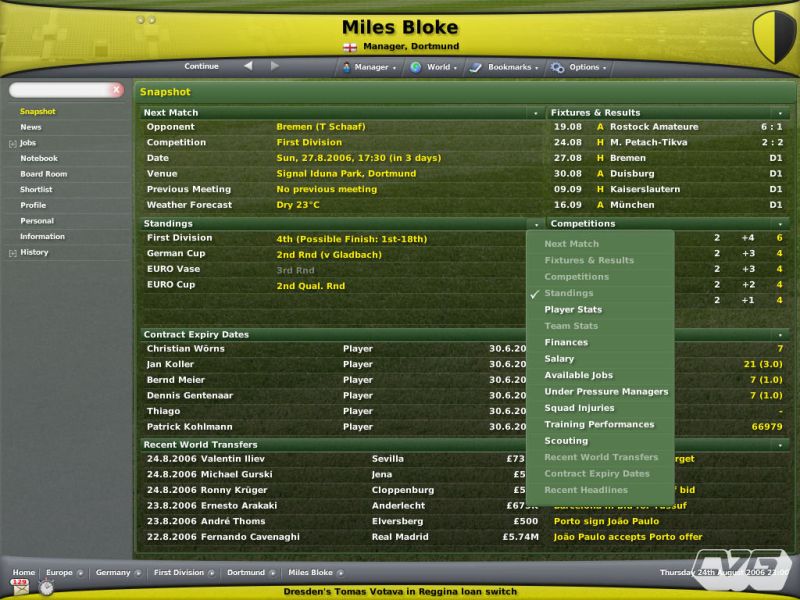Click the clock icon in bottom bar

coord(46,588)
